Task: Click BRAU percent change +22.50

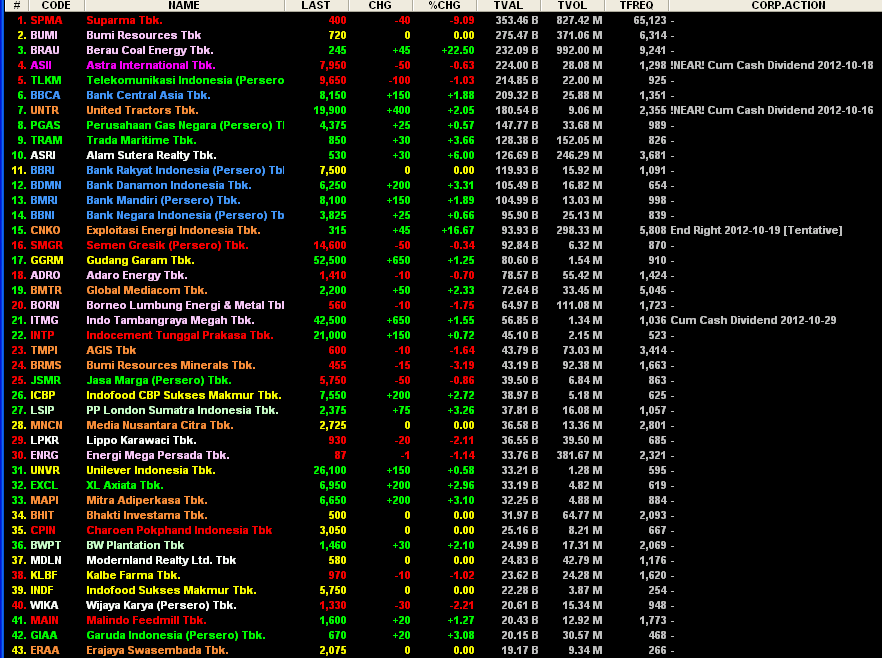Action: (x=458, y=50)
